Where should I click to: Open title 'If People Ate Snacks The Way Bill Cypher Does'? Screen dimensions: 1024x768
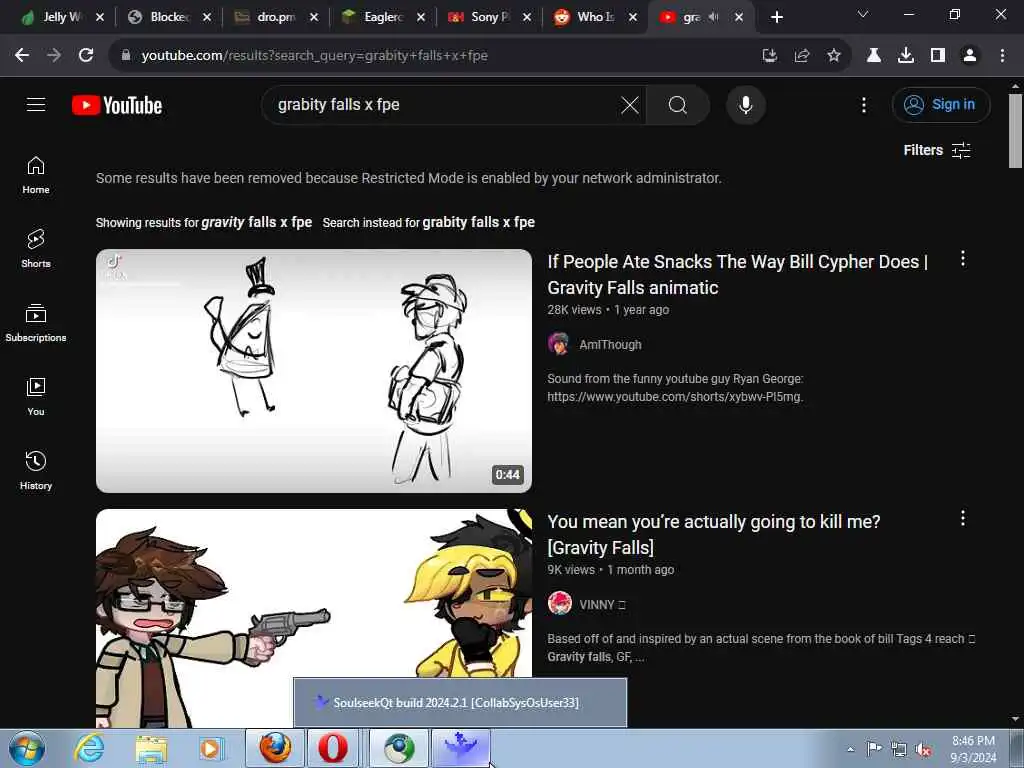(737, 274)
